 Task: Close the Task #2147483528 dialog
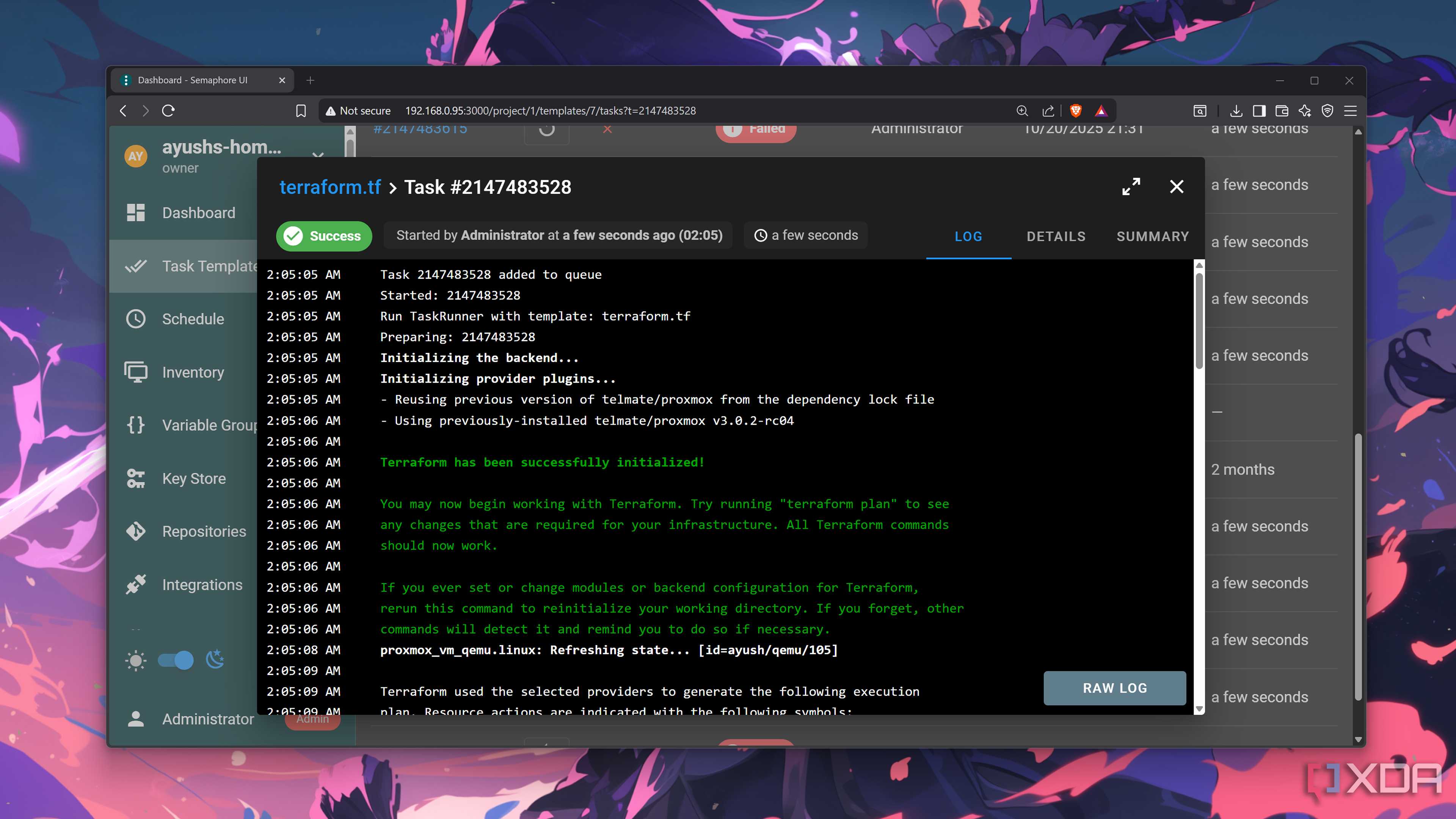(x=1176, y=187)
